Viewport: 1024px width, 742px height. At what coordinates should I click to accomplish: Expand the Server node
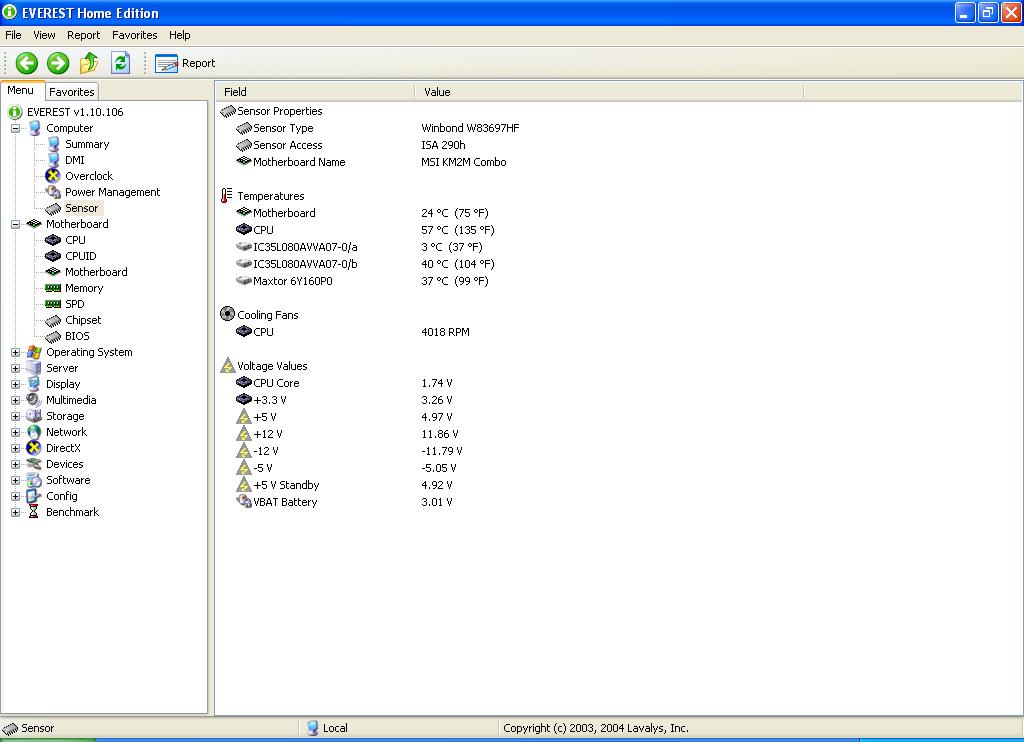tap(15, 368)
